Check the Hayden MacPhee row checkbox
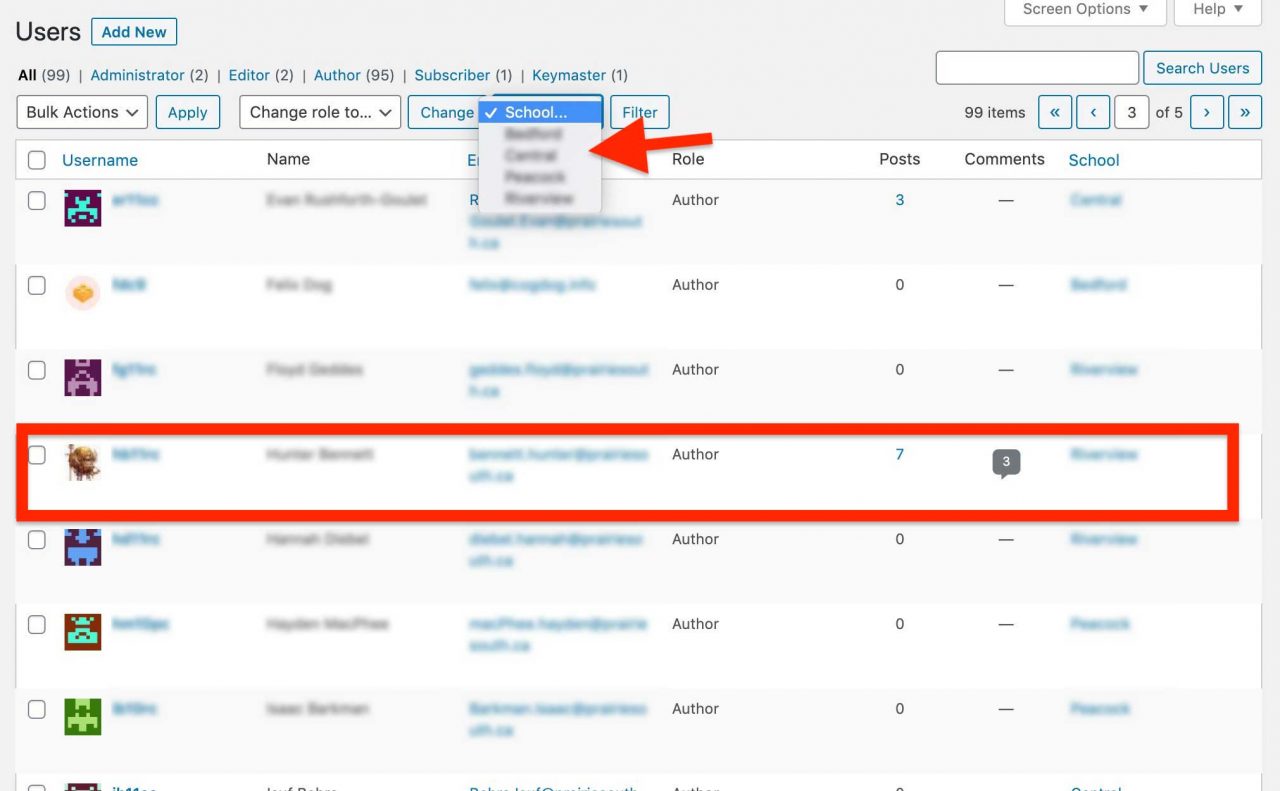Image resolution: width=1280 pixels, height=791 pixels. click(x=37, y=624)
